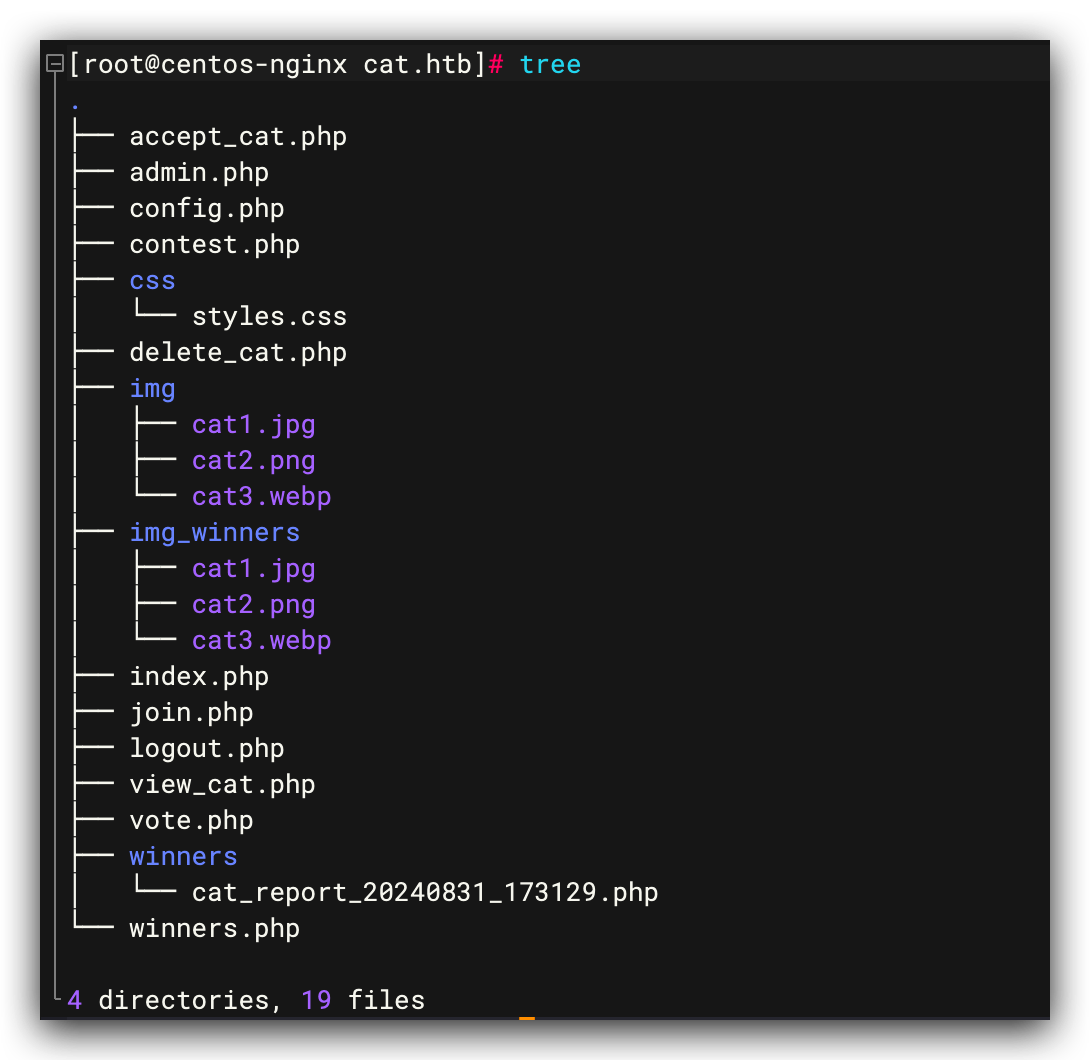Click logout.php in the listing
The width and height of the screenshot is (1090, 1060).
click(207, 749)
